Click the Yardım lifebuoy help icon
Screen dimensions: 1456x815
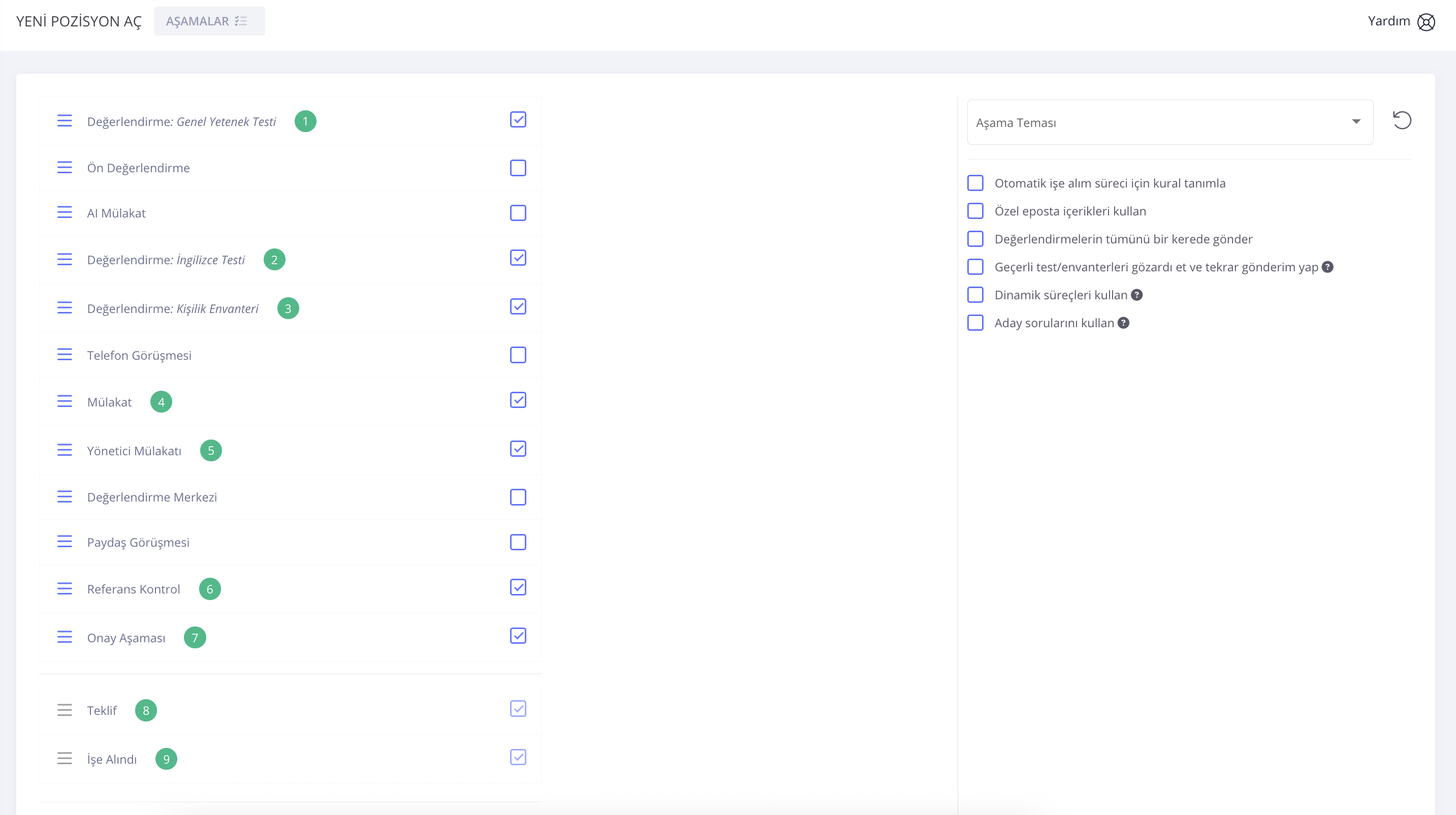[1426, 22]
